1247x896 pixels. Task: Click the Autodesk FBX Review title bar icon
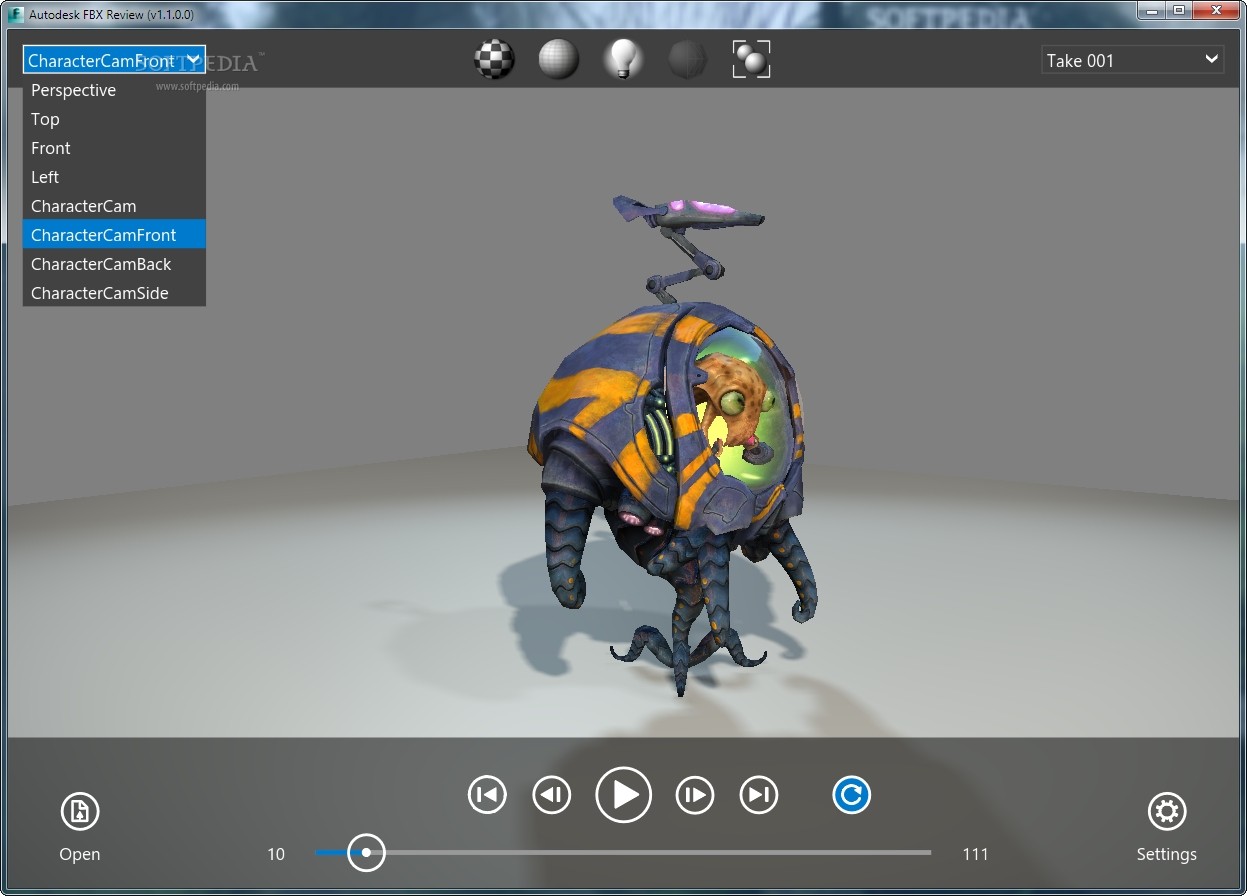[x=15, y=14]
